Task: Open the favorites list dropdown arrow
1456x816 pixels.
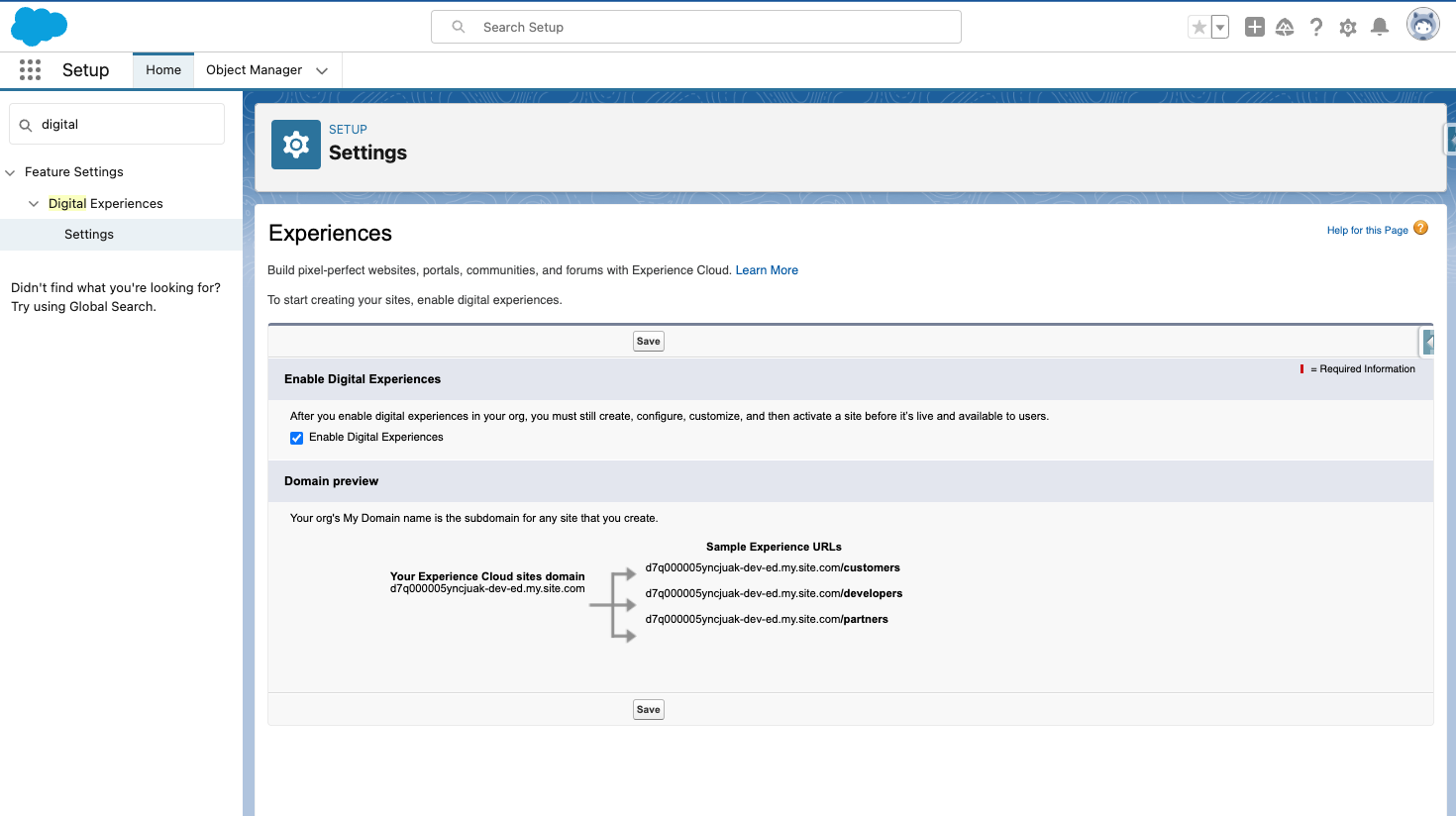Action: pyautogui.click(x=1220, y=28)
